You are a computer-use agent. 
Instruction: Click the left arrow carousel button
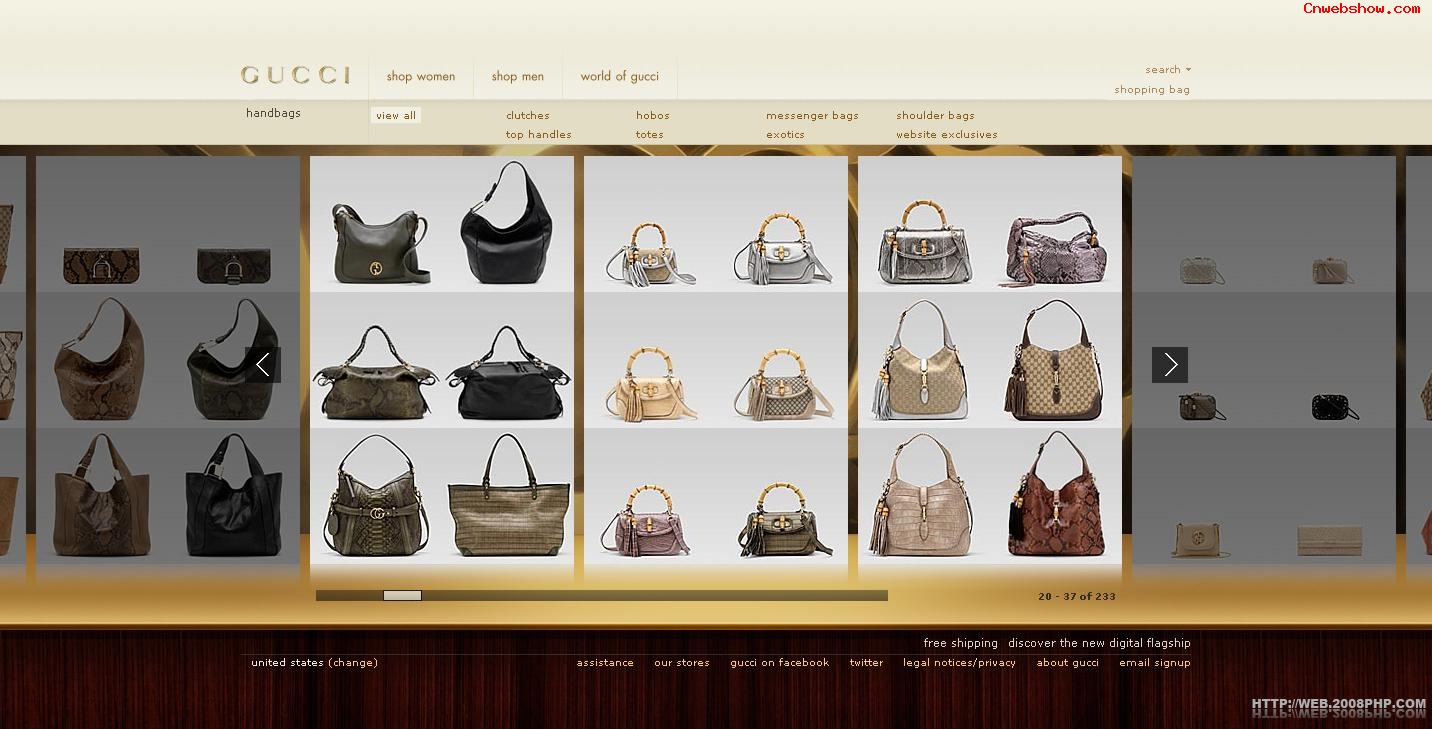[x=263, y=365]
